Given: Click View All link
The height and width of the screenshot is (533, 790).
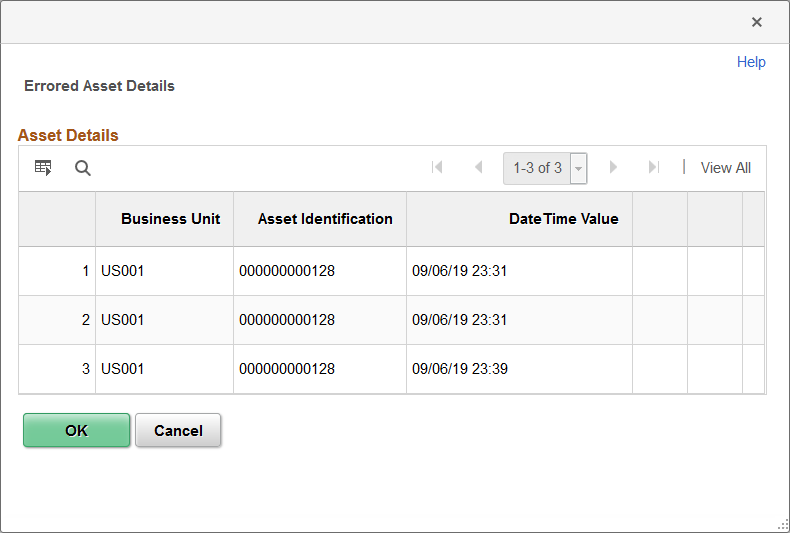Looking at the screenshot, I should [x=726, y=168].
